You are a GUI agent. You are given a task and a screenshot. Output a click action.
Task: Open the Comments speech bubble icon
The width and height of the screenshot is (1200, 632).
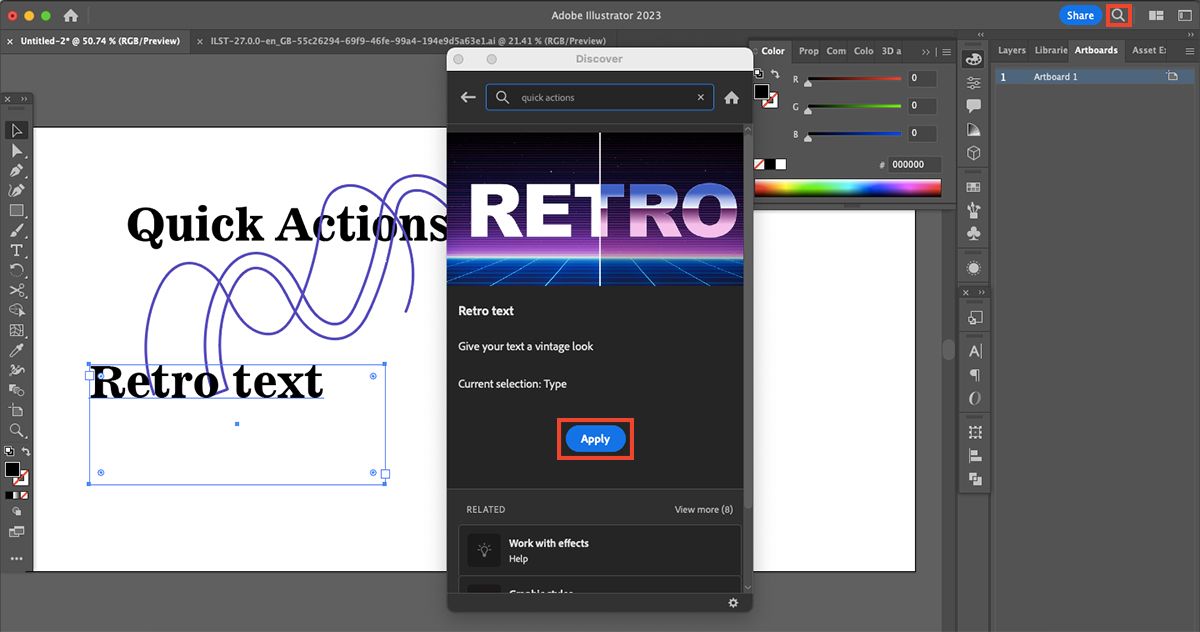click(x=973, y=106)
